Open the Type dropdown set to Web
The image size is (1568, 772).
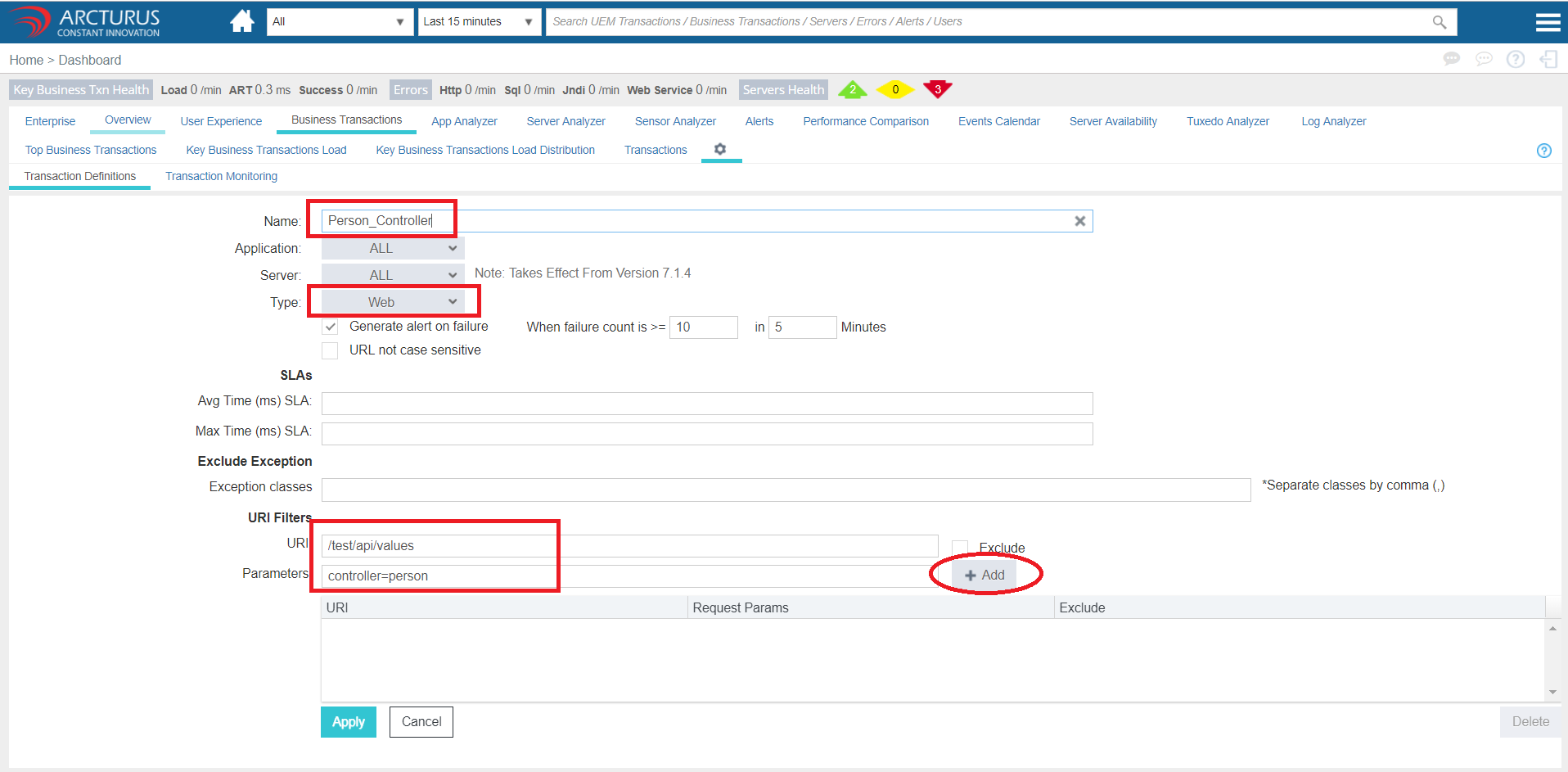pos(393,302)
